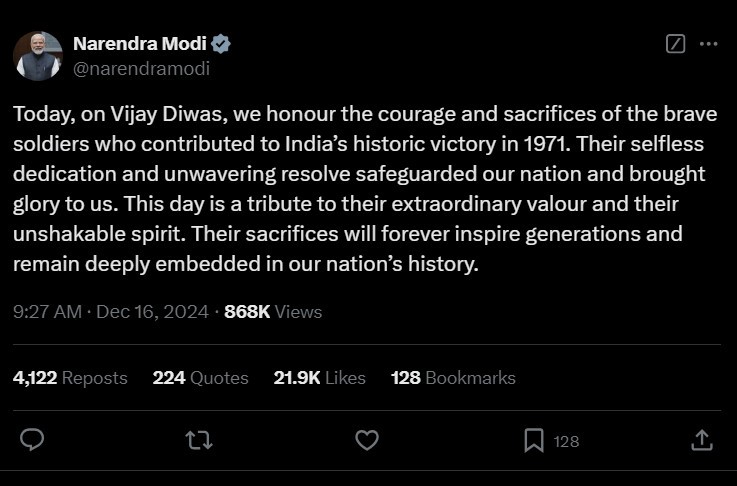Click the 128 count beside bookmark icon

pos(566,441)
